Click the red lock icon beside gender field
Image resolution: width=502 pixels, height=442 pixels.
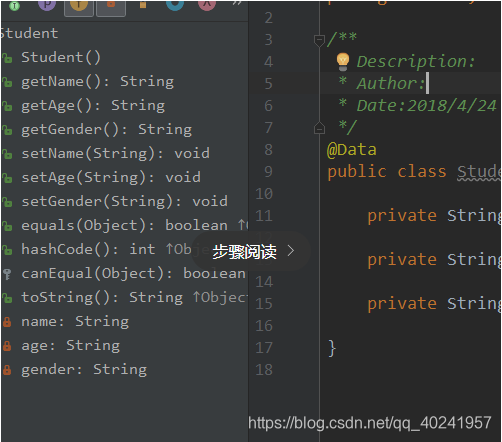coord(7,370)
